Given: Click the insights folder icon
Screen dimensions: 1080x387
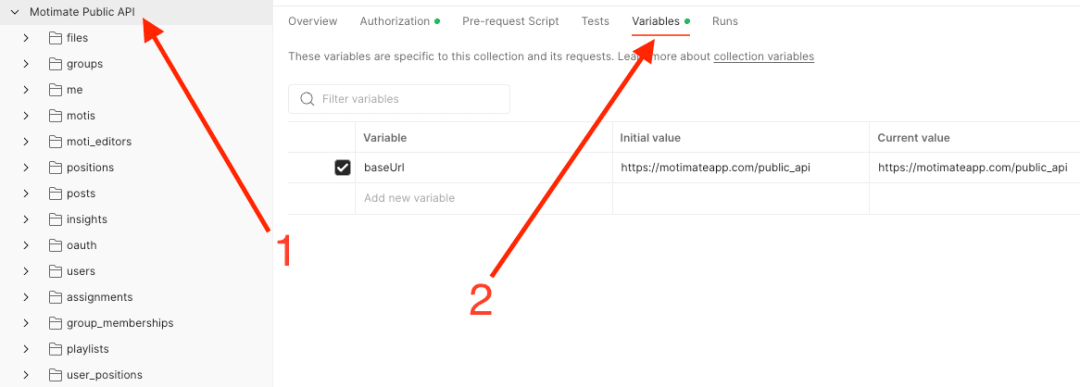Looking at the screenshot, I should 56,220.
